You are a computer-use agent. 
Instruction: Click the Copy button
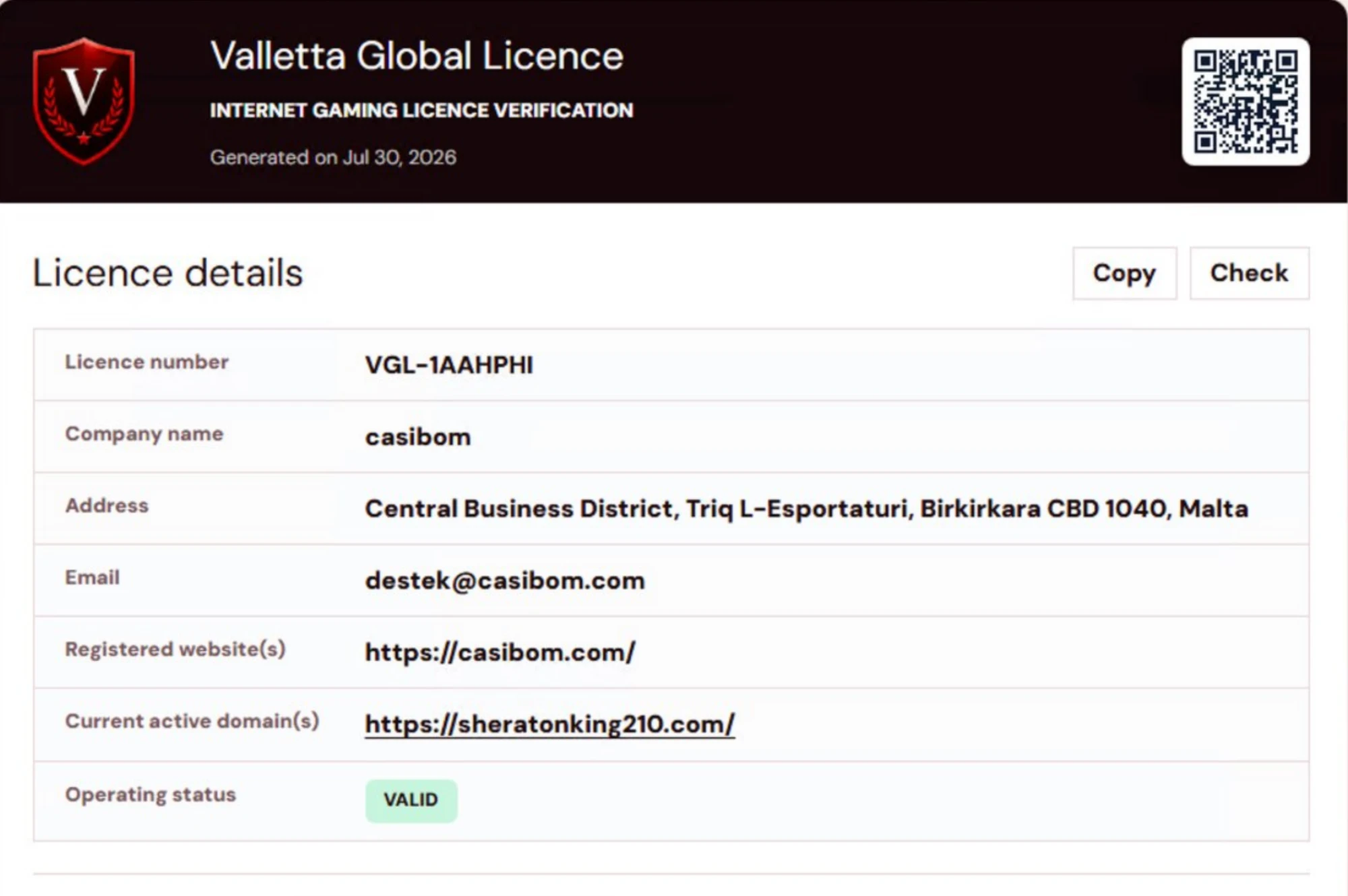[1124, 274]
